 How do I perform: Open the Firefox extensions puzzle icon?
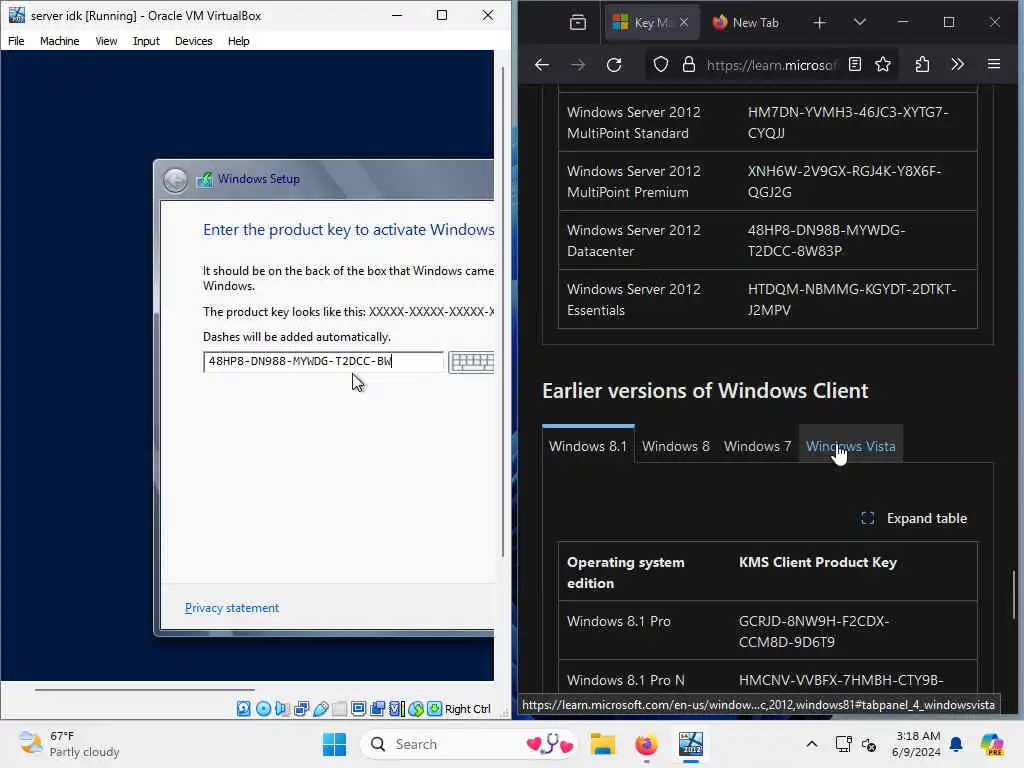pyautogui.click(x=922, y=64)
